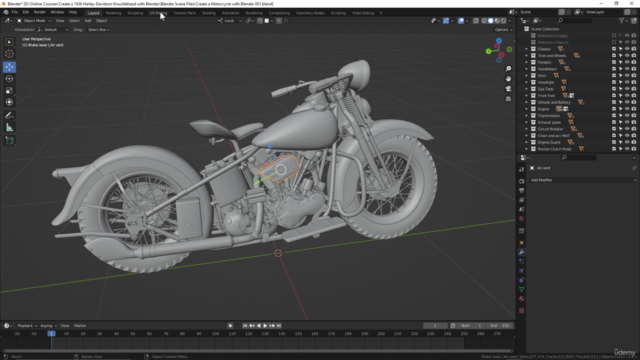The image size is (640, 360).
Task: Switch to the Sculpting workspace tab
Action: tap(135, 13)
